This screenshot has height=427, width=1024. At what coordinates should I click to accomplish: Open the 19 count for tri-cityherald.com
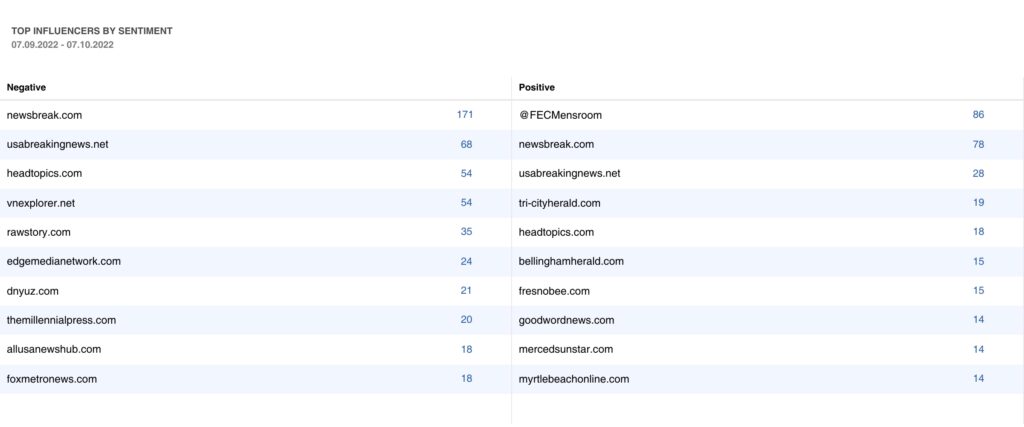(978, 203)
